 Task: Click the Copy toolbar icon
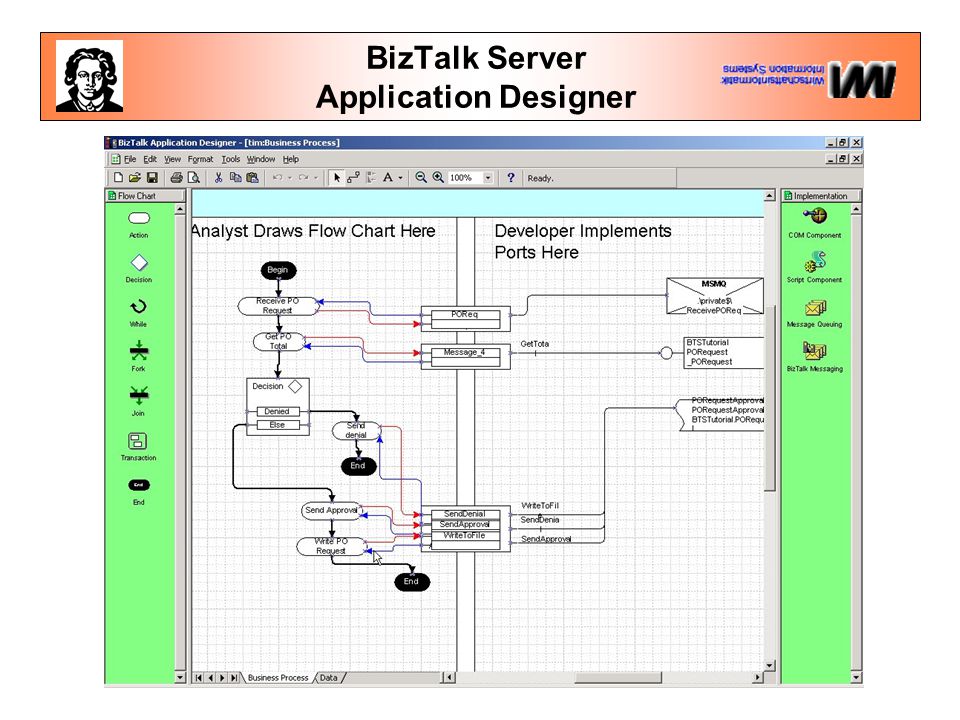coord(235,178)
